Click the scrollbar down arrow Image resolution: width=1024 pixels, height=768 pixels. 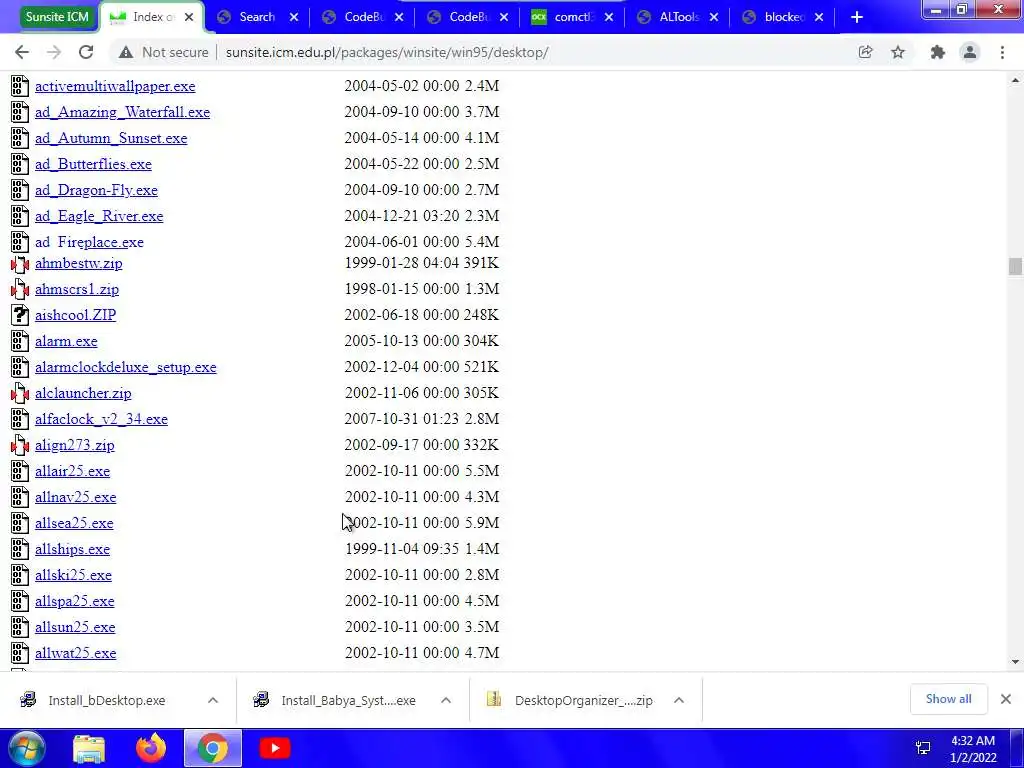tap(1015, 662)
